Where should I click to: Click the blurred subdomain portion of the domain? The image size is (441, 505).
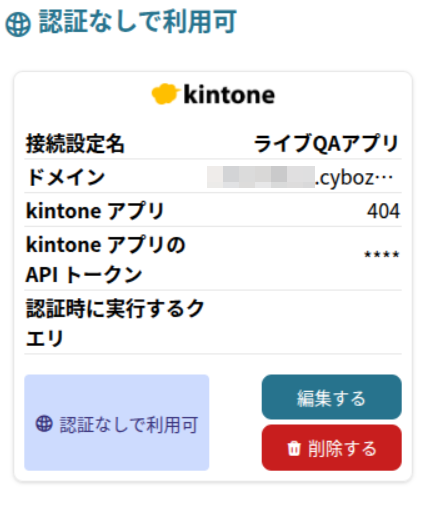(261, 177)
